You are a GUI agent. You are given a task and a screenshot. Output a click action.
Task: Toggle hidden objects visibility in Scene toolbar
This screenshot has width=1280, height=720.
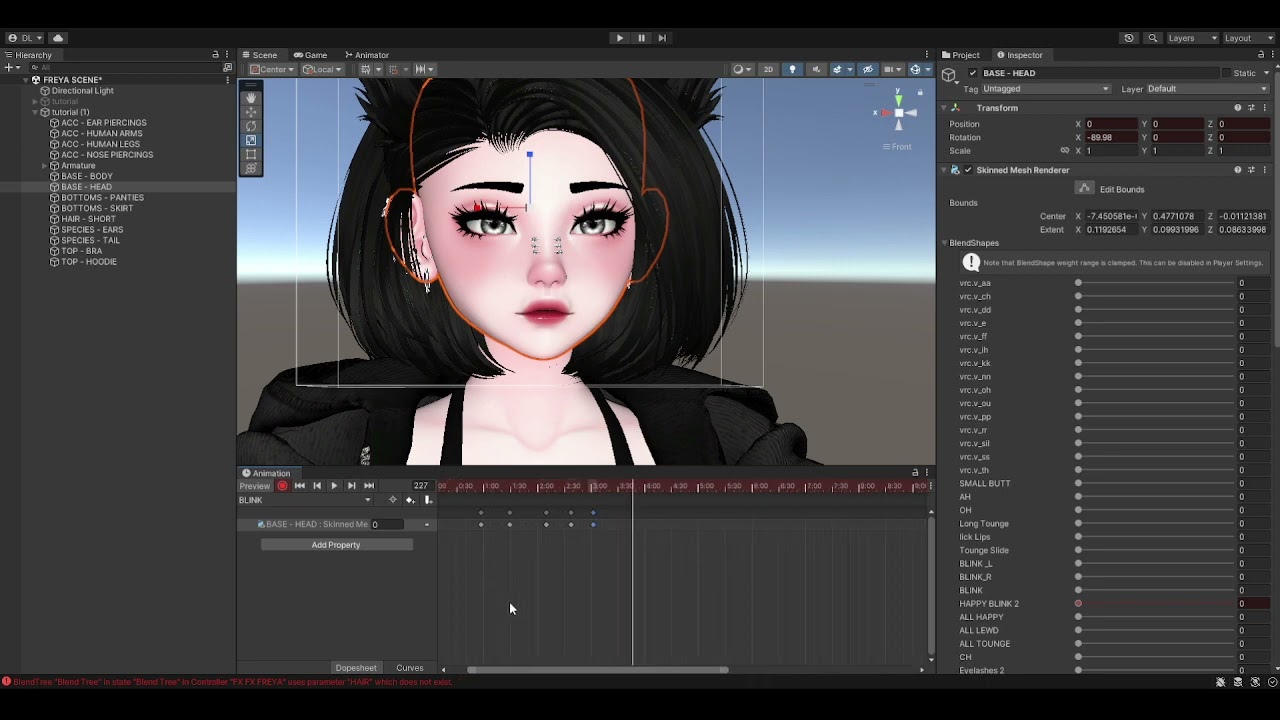(x=867, y=69)
